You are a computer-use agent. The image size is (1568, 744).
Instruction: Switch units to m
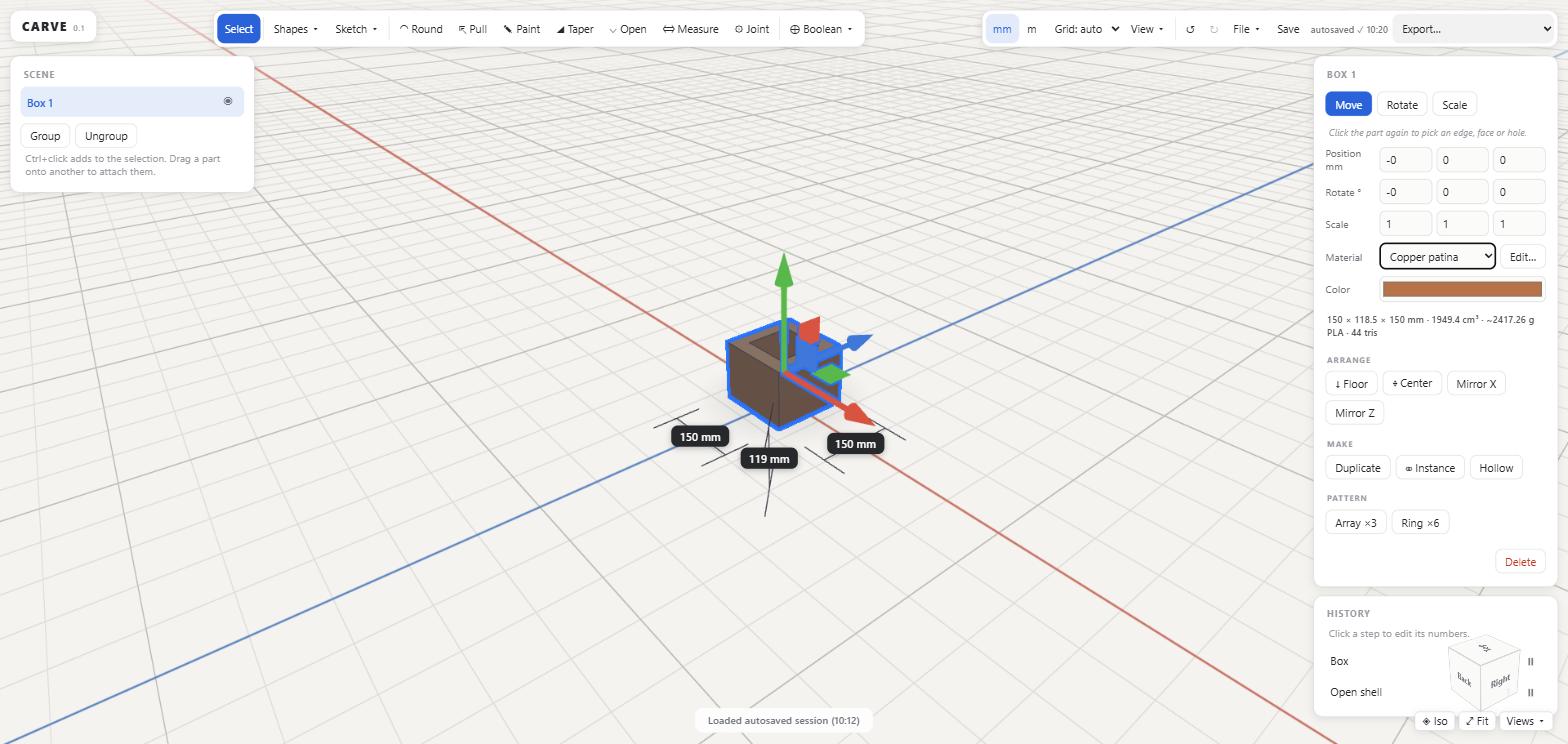pos(1031,29)
